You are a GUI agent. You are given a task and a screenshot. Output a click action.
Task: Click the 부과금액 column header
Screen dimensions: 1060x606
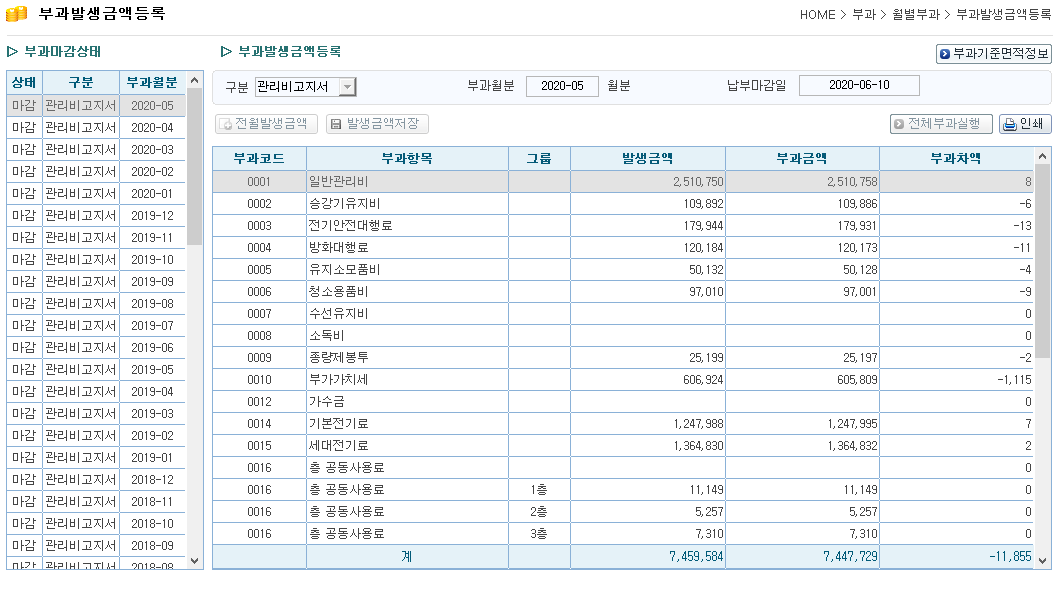(802, 158)
